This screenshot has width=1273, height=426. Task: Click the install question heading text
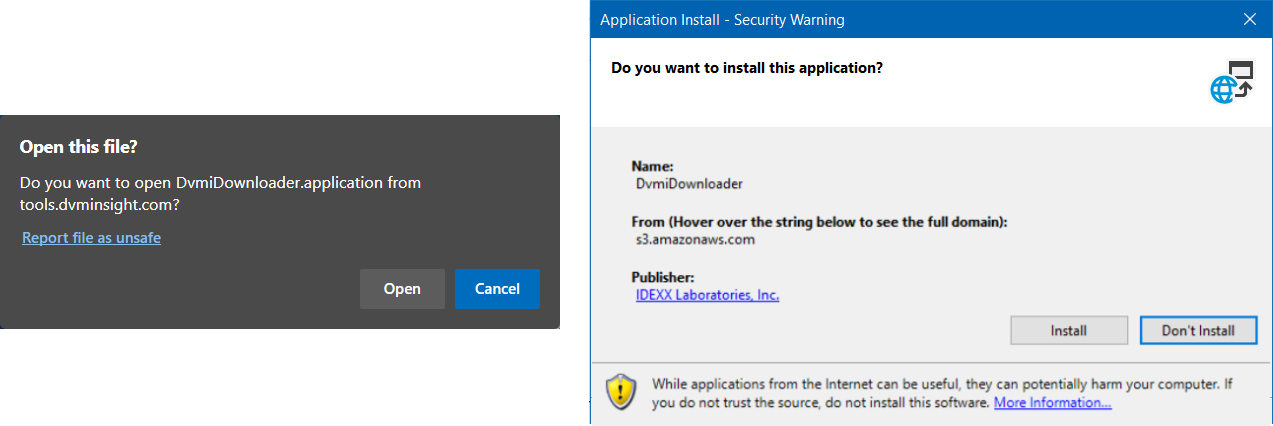click(747, 69)
